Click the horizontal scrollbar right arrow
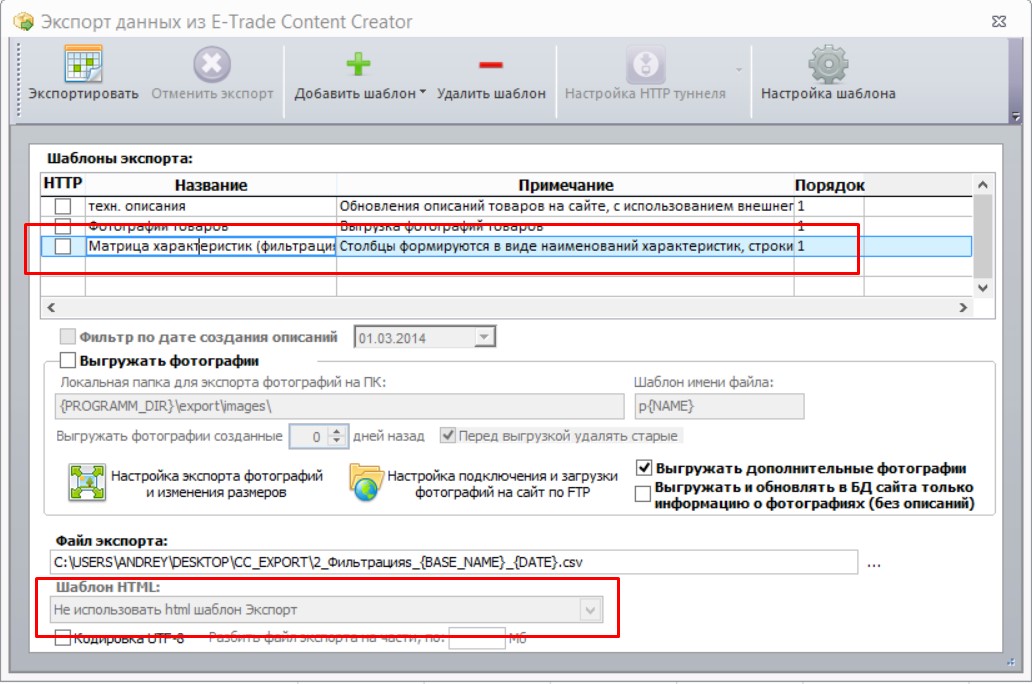The width and height of the screenshot is (1032, 684). coord(963,307)
